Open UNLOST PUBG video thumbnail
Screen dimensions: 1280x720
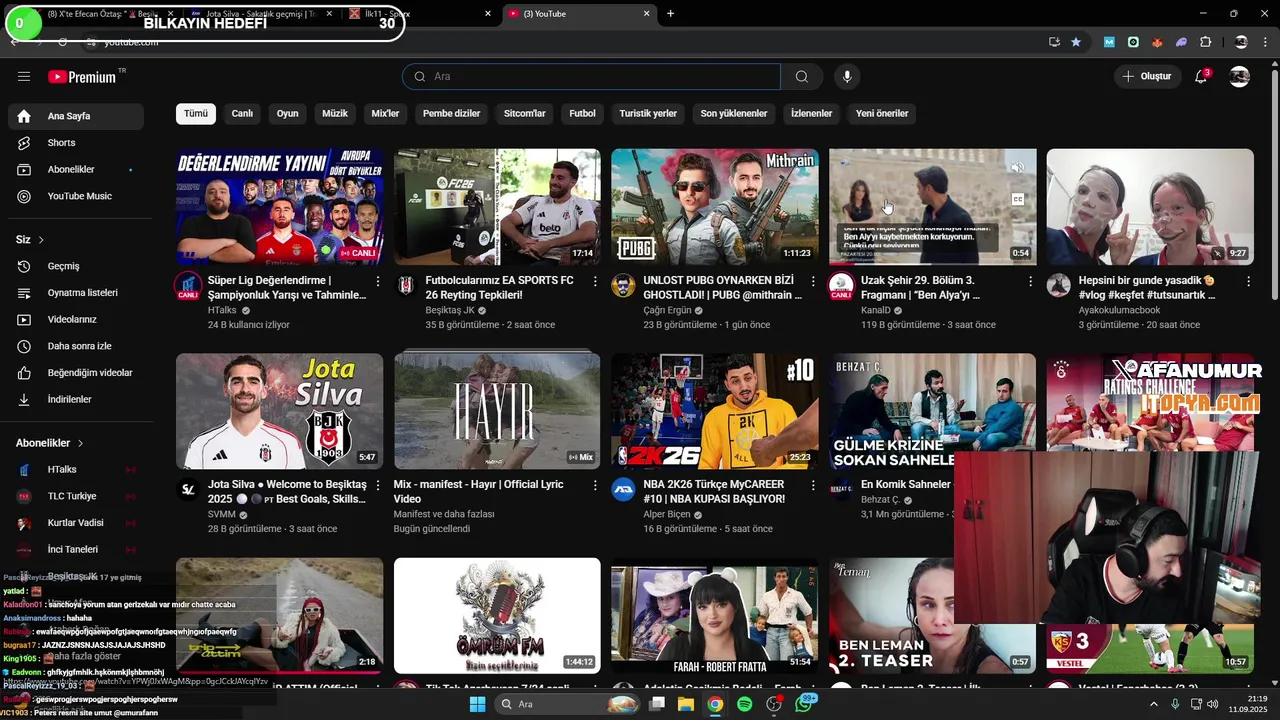pyautogui.click(x=715, y=207)
